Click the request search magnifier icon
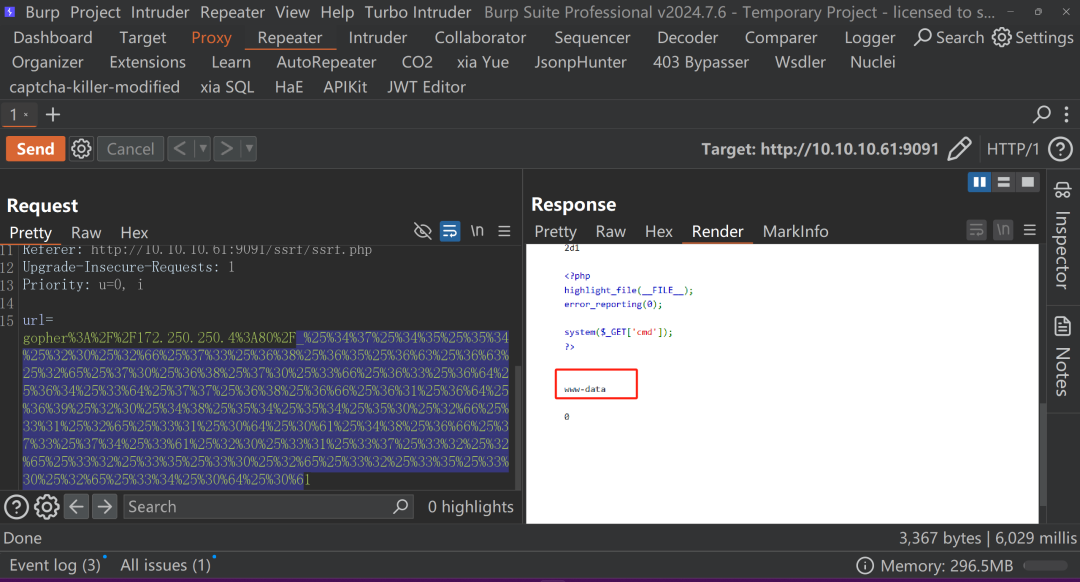This screenshot has height=582, width=1080. (400, 507)
